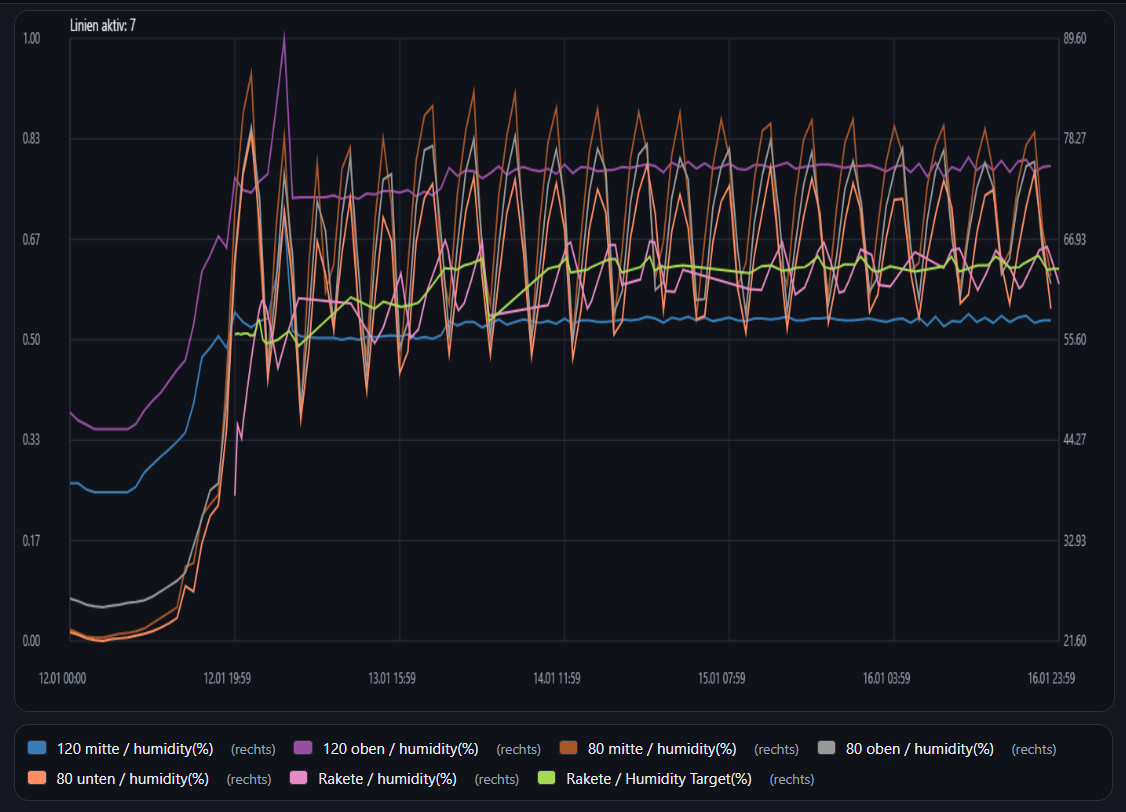Click the orange swatch for 80 unten humidity
The height and width of the screenshot is (812, 1126).
38,778
